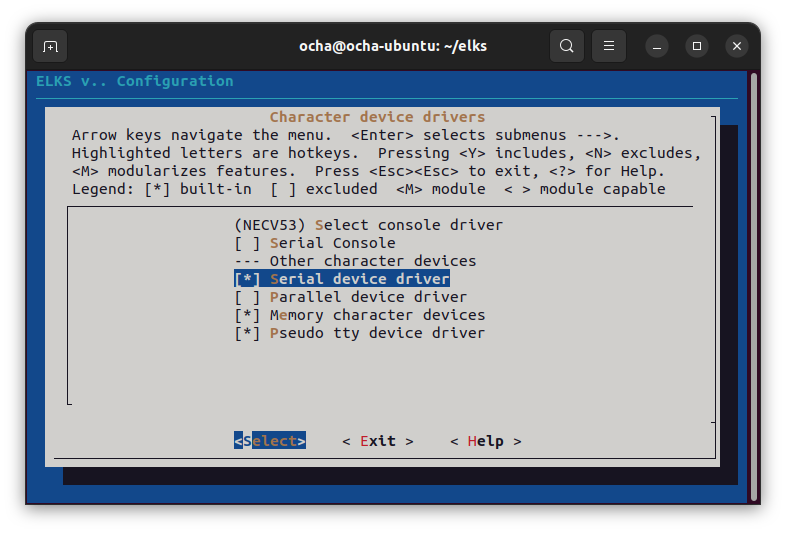Toggle the Serial device driver checkbox

coord(247,279)
